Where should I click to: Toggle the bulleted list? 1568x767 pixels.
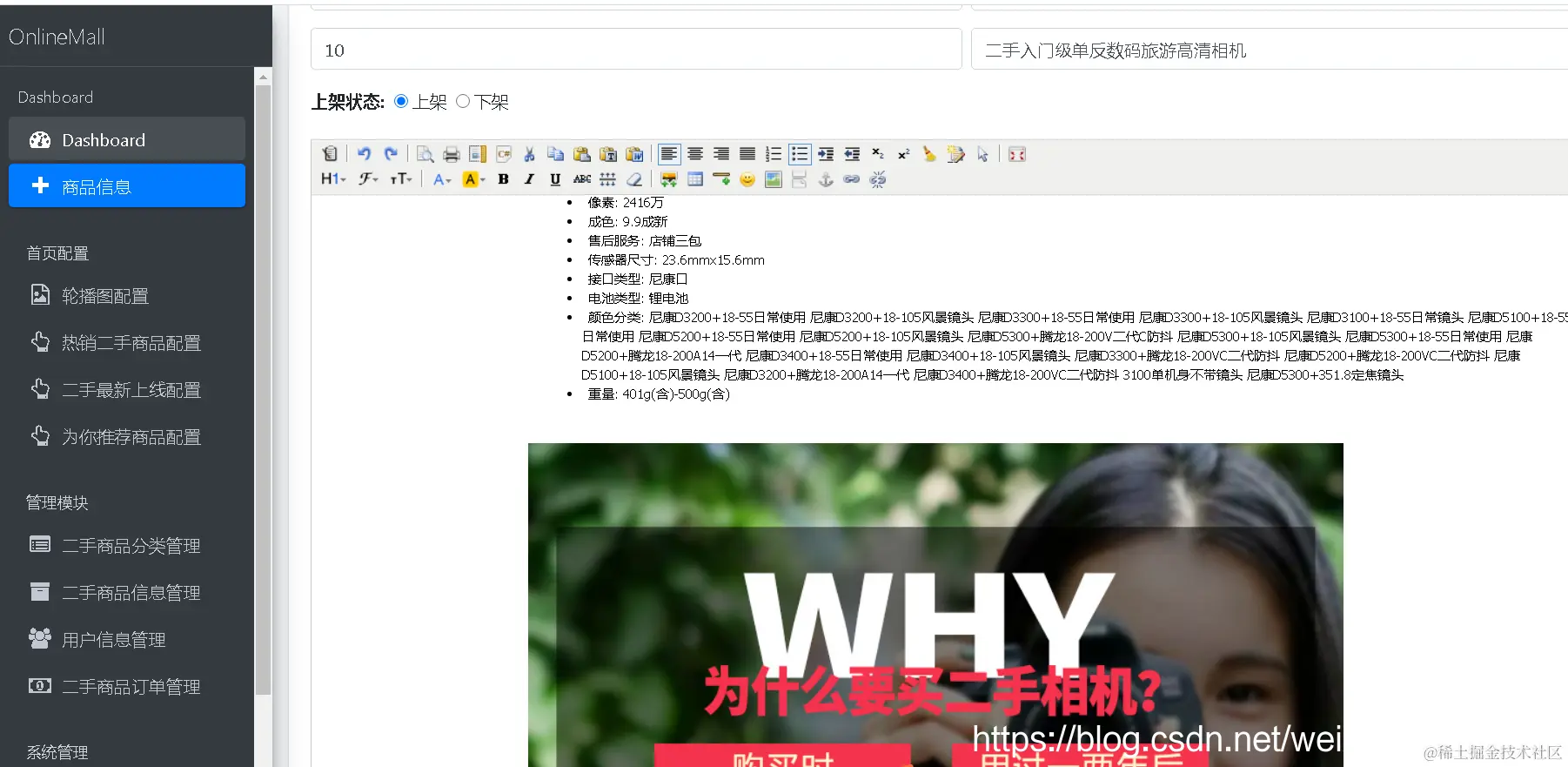(x=800, y=154)
